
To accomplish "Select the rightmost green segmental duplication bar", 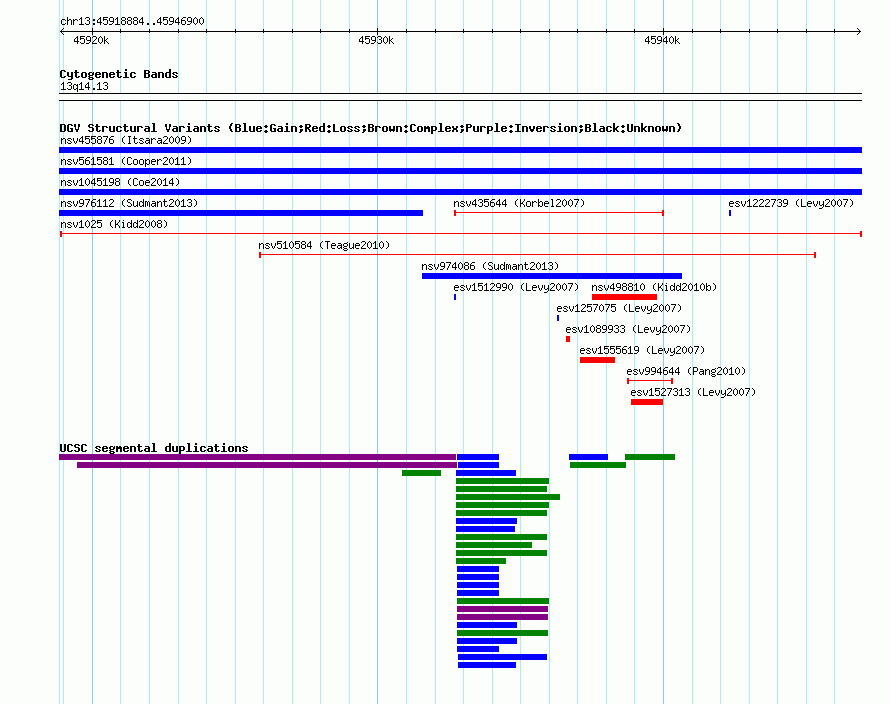I will 650,457.
